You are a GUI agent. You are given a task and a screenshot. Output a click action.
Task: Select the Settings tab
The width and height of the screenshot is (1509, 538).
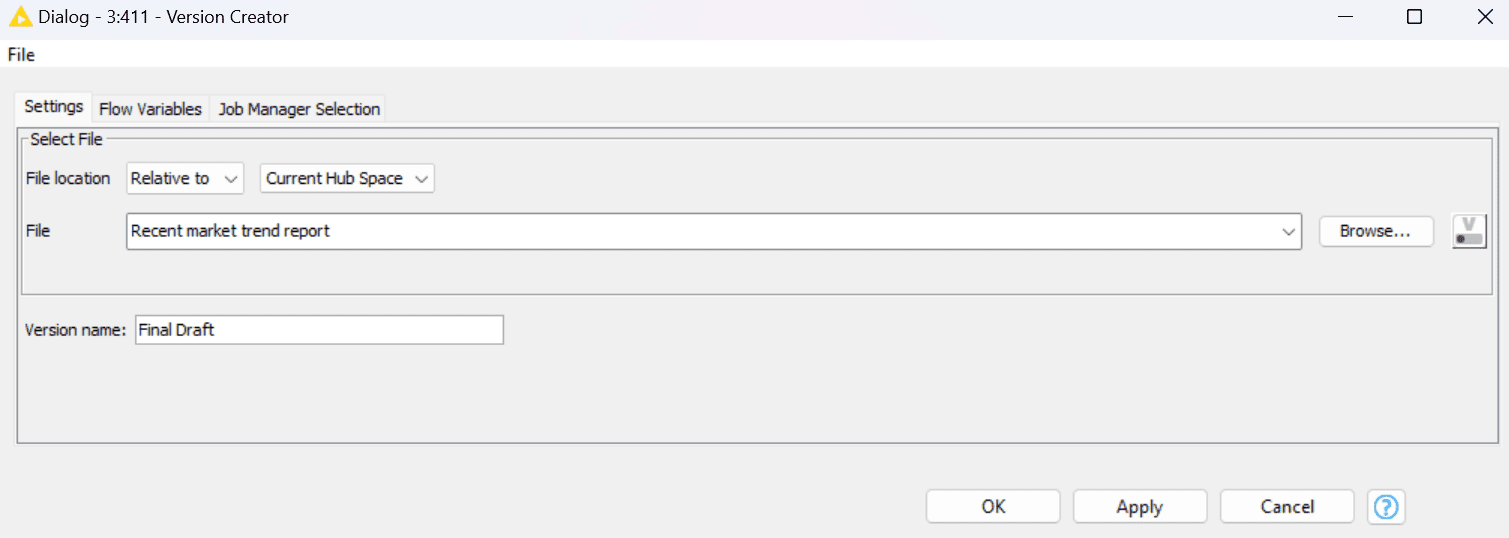click(54, 106)
